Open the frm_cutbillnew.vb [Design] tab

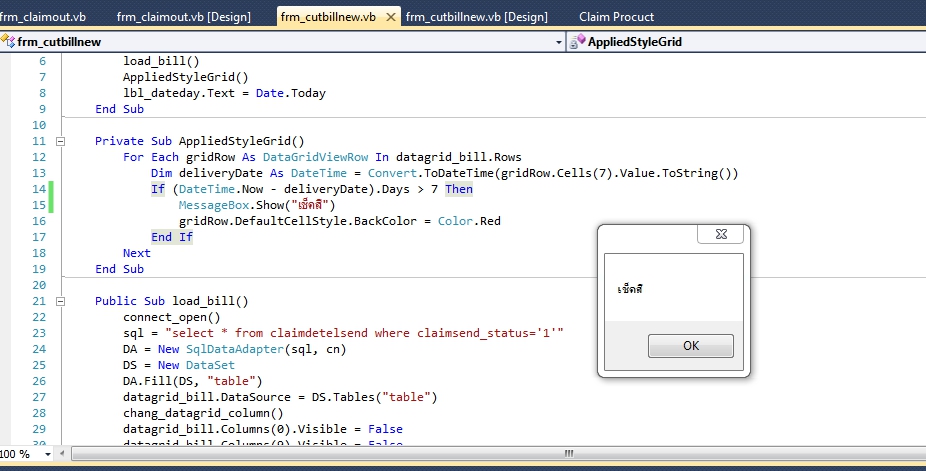tap(477, 17)
